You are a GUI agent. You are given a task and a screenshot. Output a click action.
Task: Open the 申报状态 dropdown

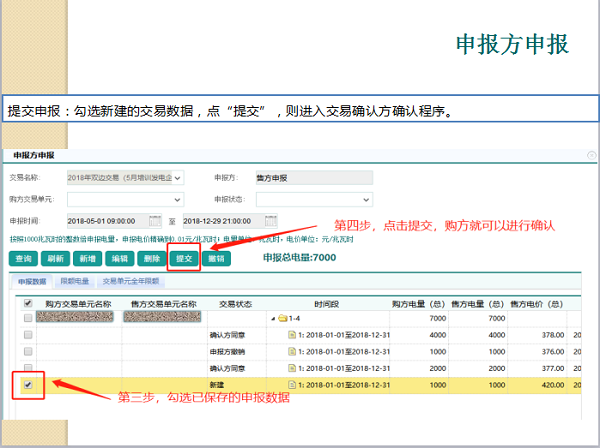pos(366,199)
